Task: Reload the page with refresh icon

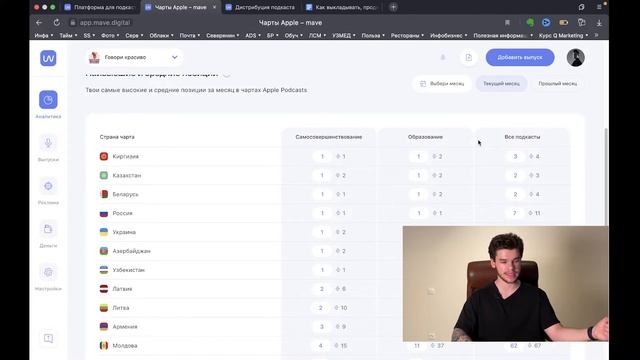Action: click(x=57, y=23)
